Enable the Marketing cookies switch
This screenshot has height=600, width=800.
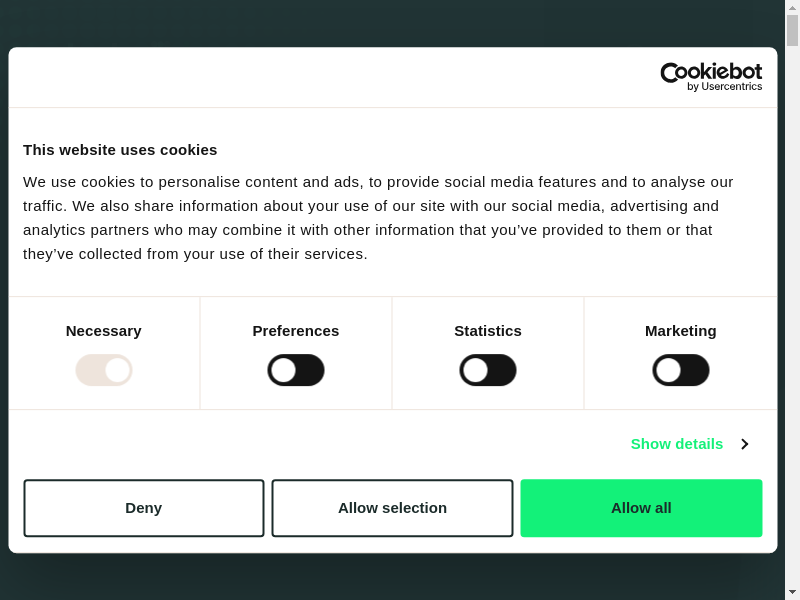(x=681, y=370)
